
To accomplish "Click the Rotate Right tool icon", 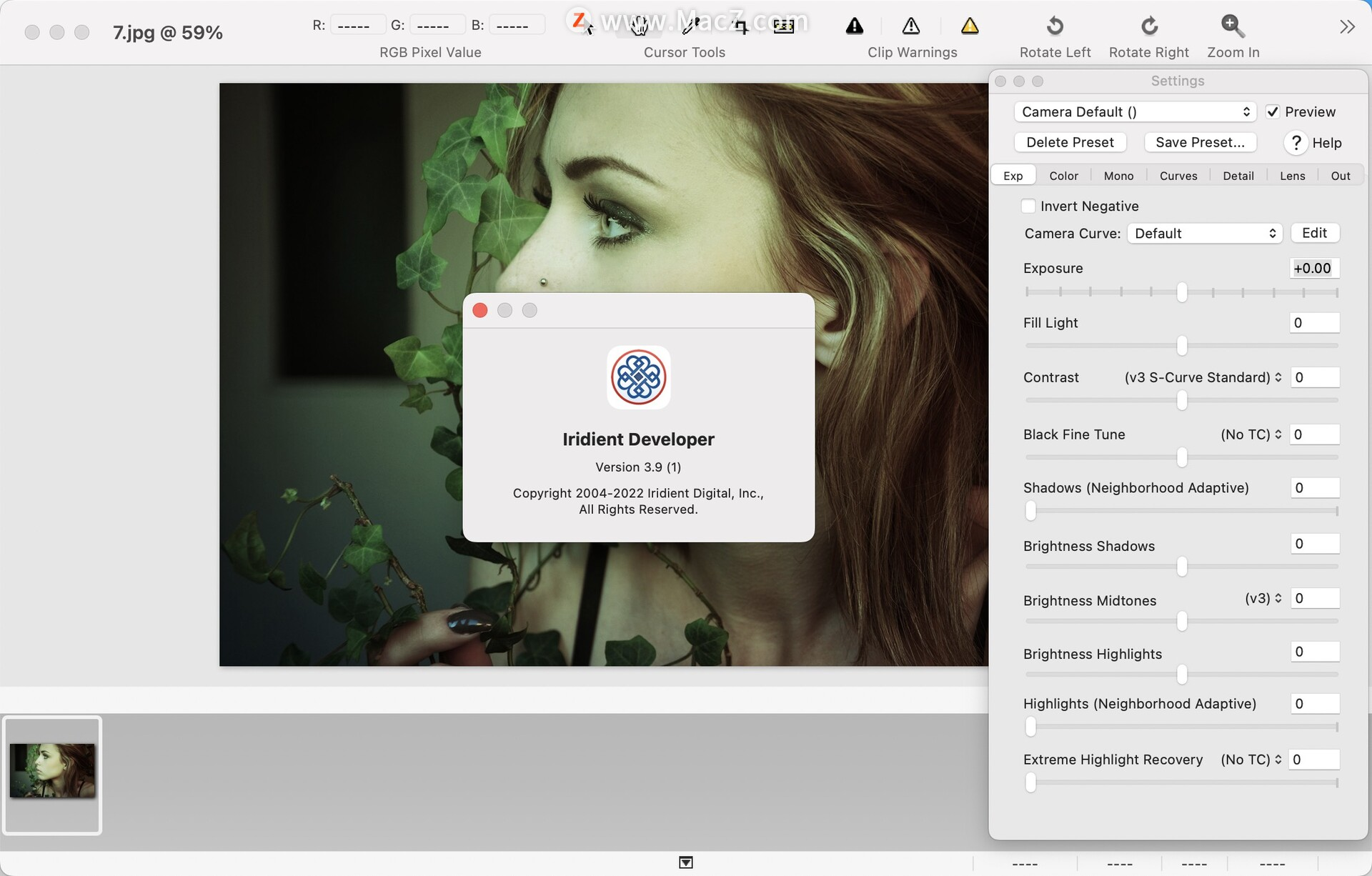I will [x=1148, y=26].
